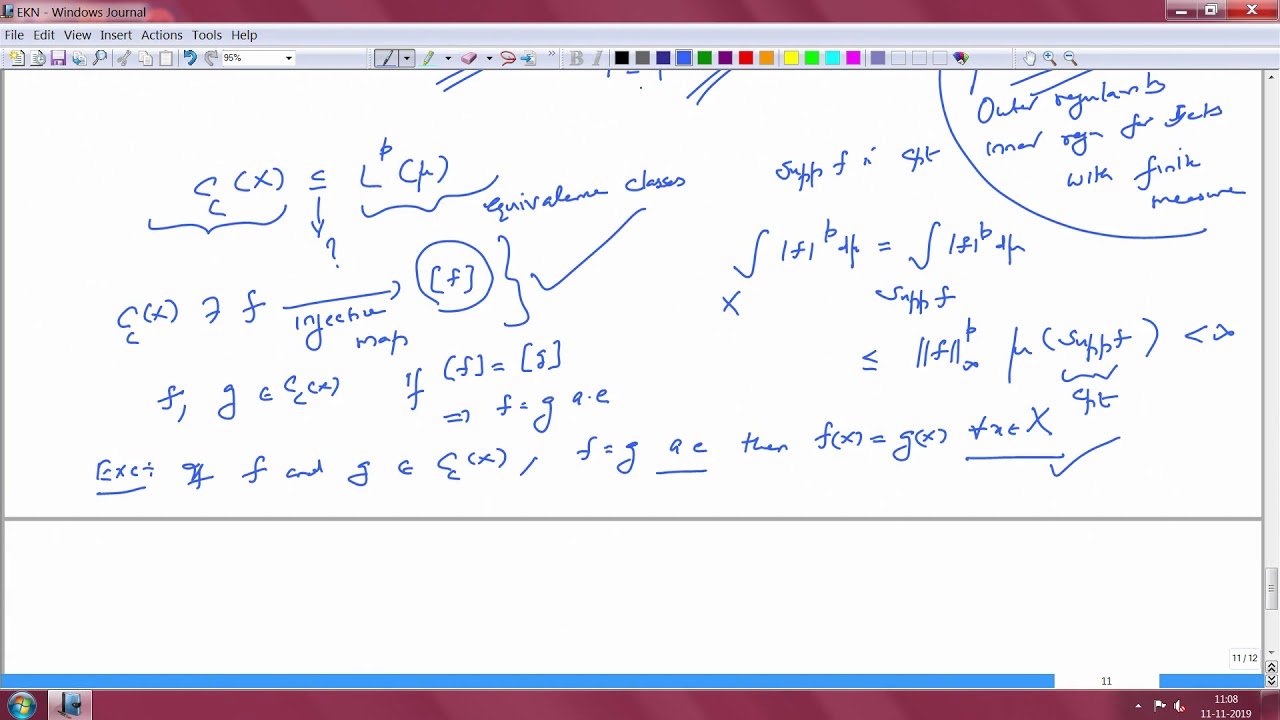Image resolution: width=1280 pixels, height=720 pixels.
Task: Open the Windows Start menu
Action: click(x=22, y=705)
